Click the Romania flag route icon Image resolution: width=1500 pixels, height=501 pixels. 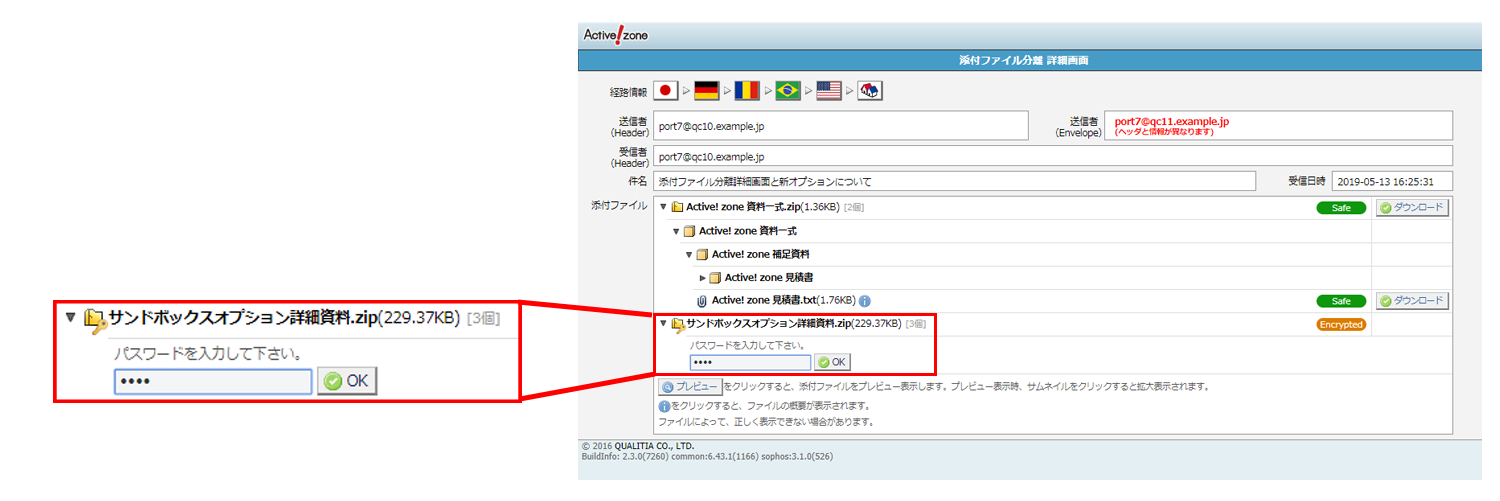point(747,91)
